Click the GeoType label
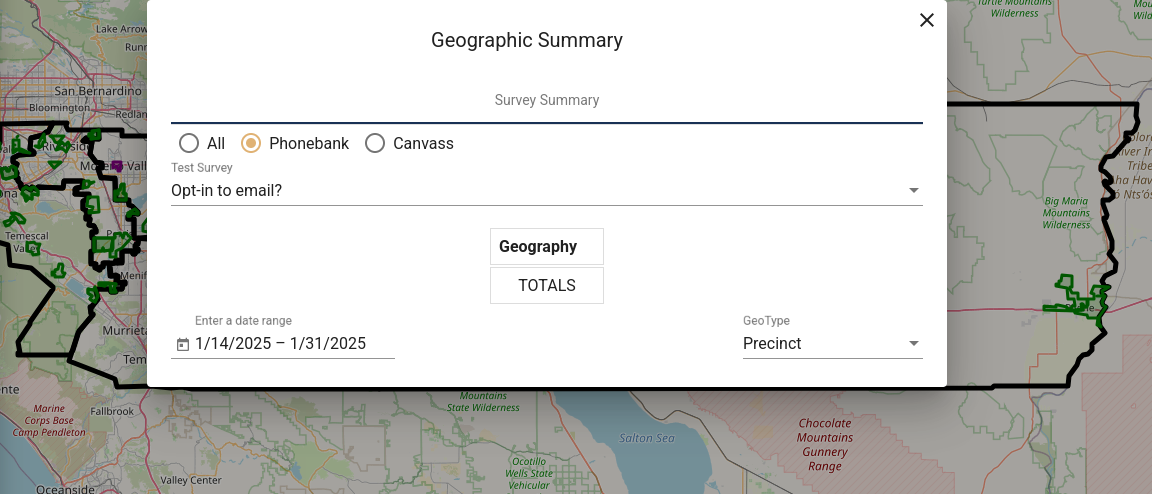 click(x=766, y=321)
